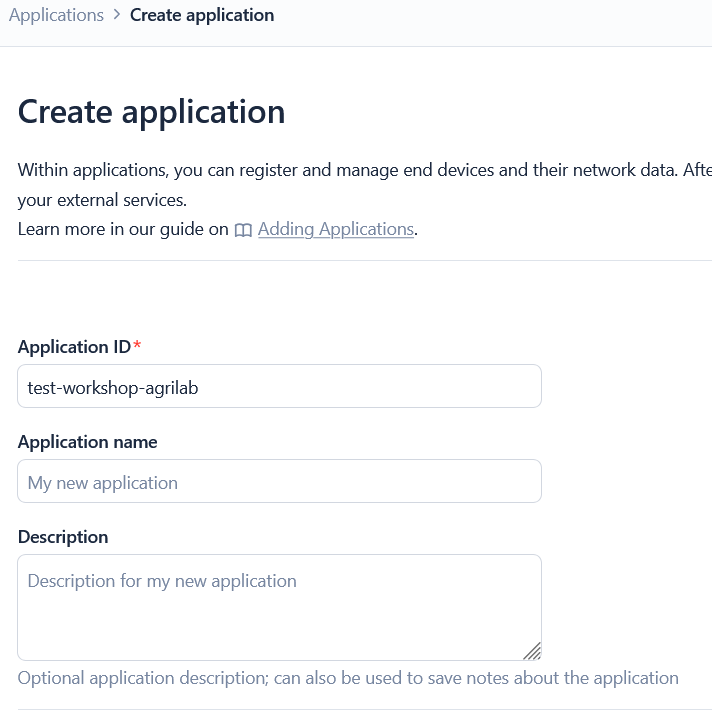Click the breadcrumb chevron separator arrow
Screen dimensions: 712x721
pos(117,15)
